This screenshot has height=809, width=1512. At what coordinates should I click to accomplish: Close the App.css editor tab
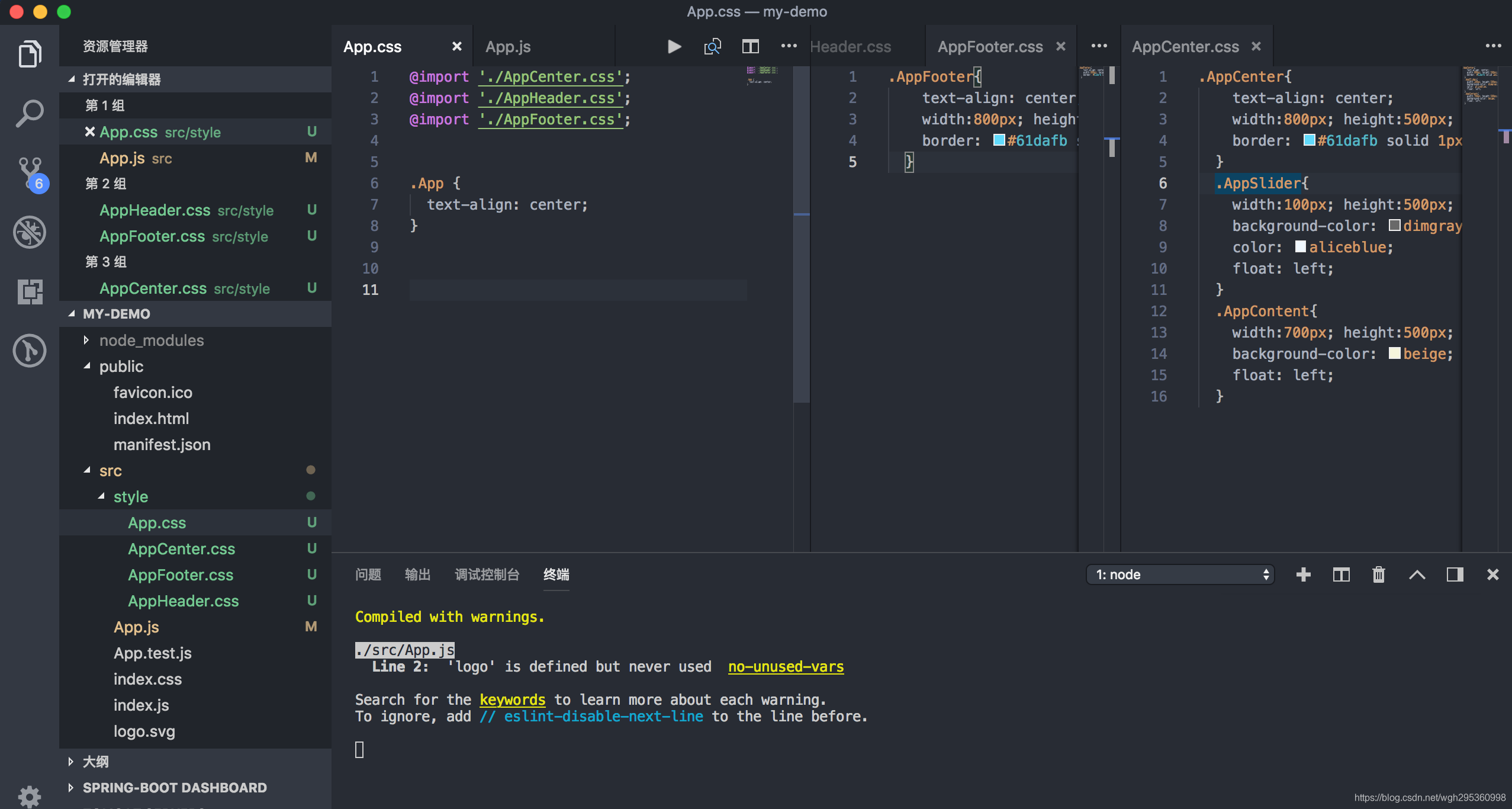point(456,46)
